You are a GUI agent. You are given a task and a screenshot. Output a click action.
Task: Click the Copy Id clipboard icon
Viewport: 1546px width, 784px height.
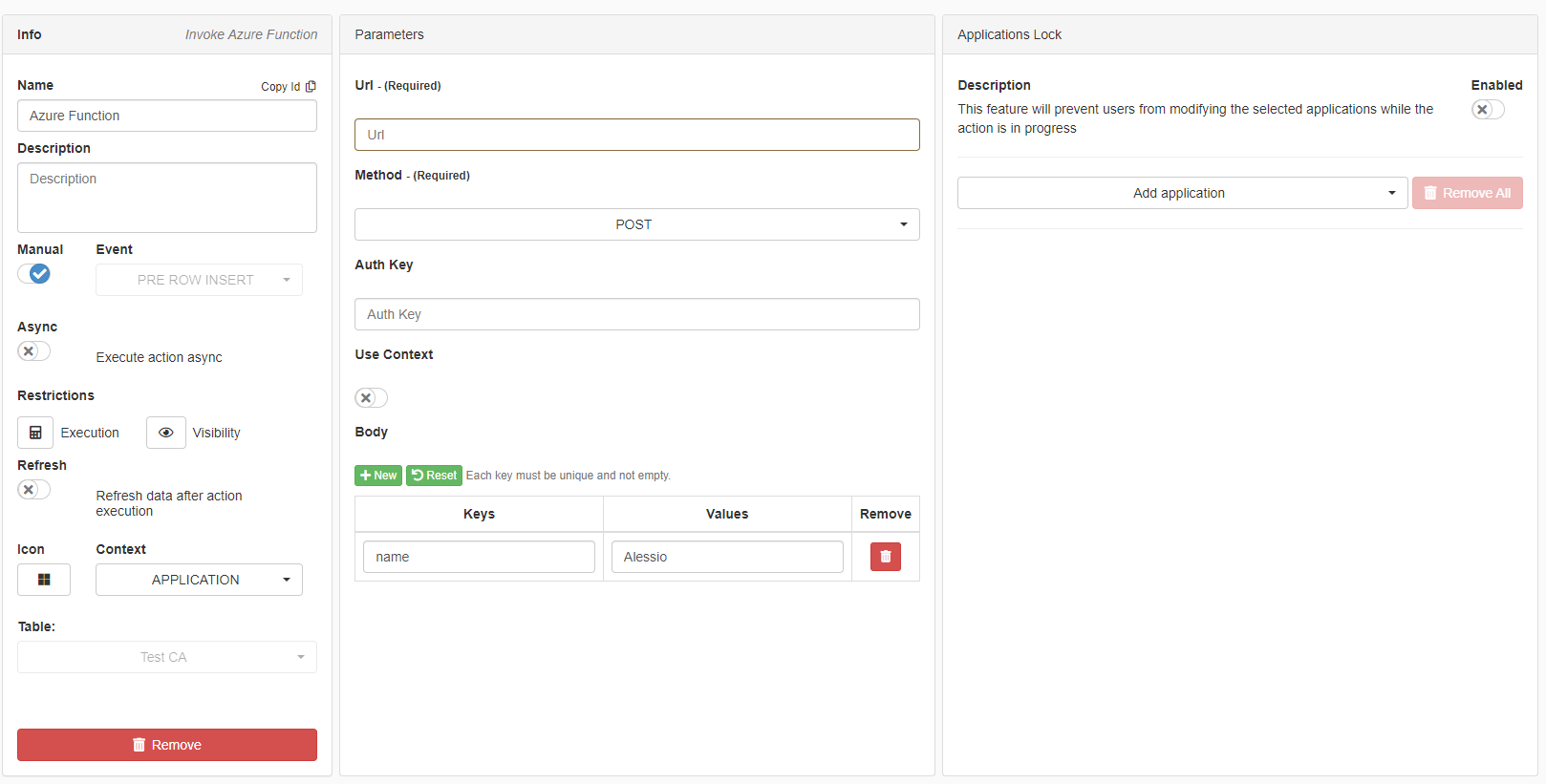click(x=311, y=86)
